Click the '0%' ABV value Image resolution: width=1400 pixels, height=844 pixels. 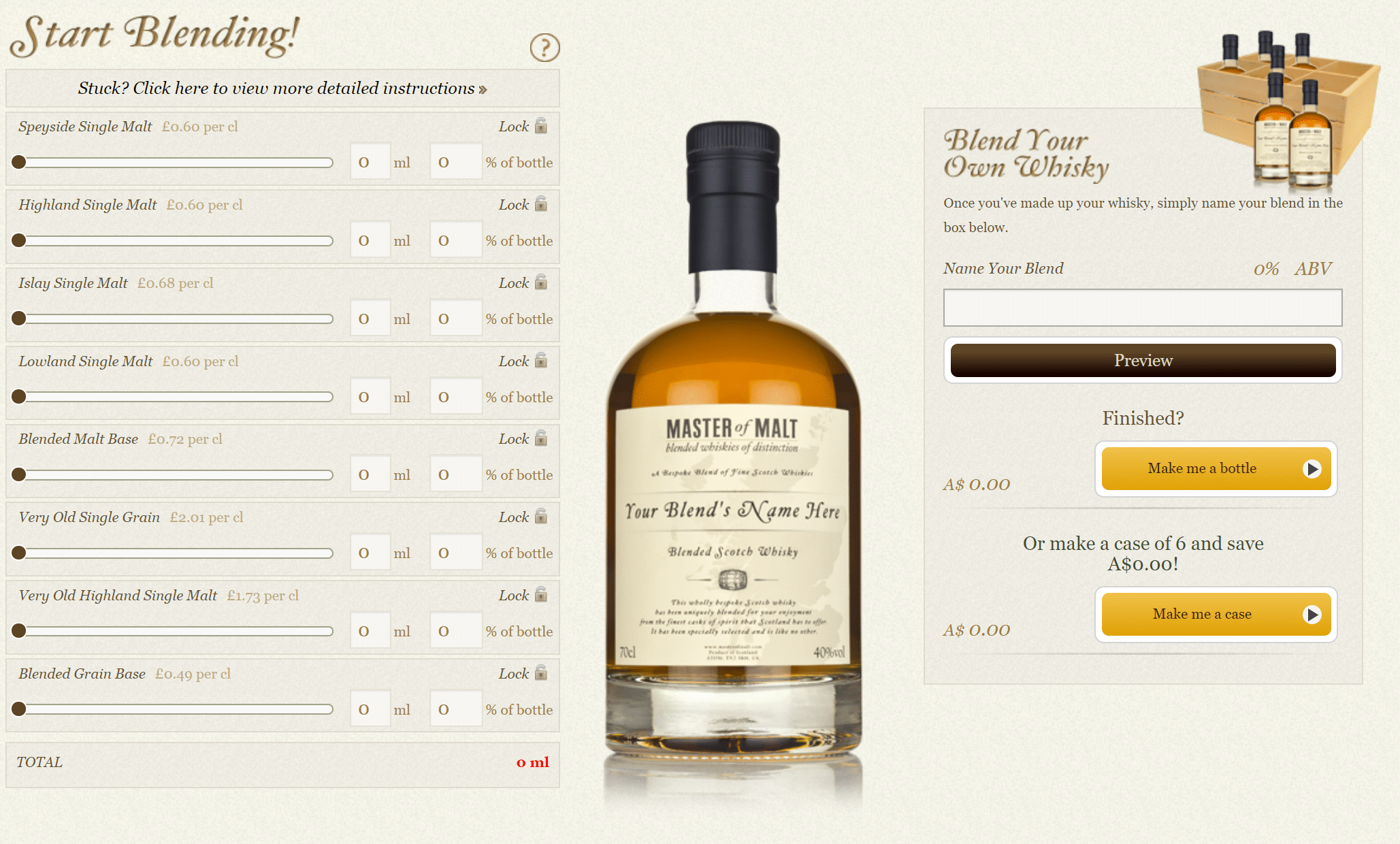(1266, 269)
